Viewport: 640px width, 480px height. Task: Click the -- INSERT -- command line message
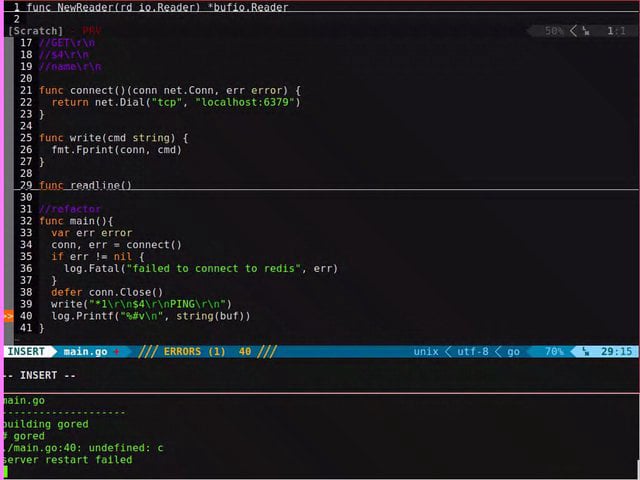coord(41,376)
